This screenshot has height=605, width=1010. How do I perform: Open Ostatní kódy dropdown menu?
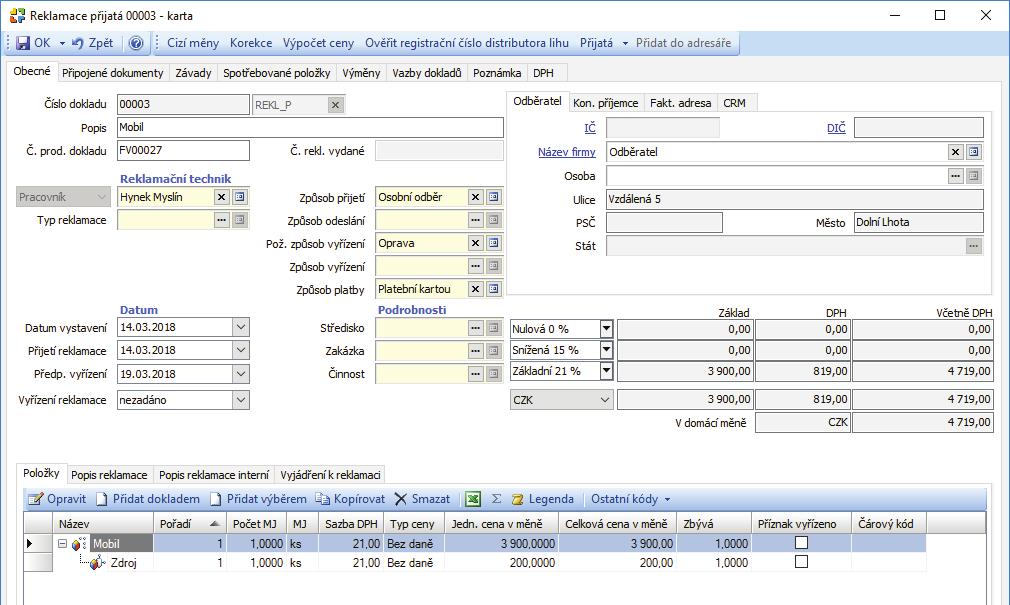[x=630, y=499]
